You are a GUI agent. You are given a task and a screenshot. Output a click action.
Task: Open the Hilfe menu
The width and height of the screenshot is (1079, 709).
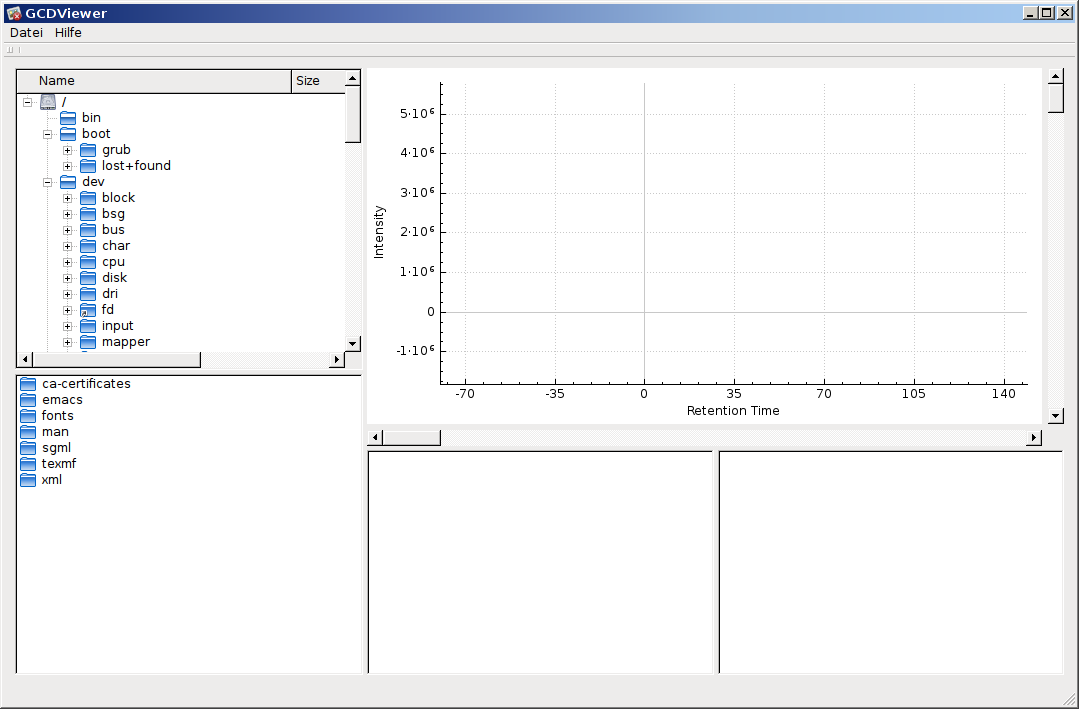click(x=68, y=32)
